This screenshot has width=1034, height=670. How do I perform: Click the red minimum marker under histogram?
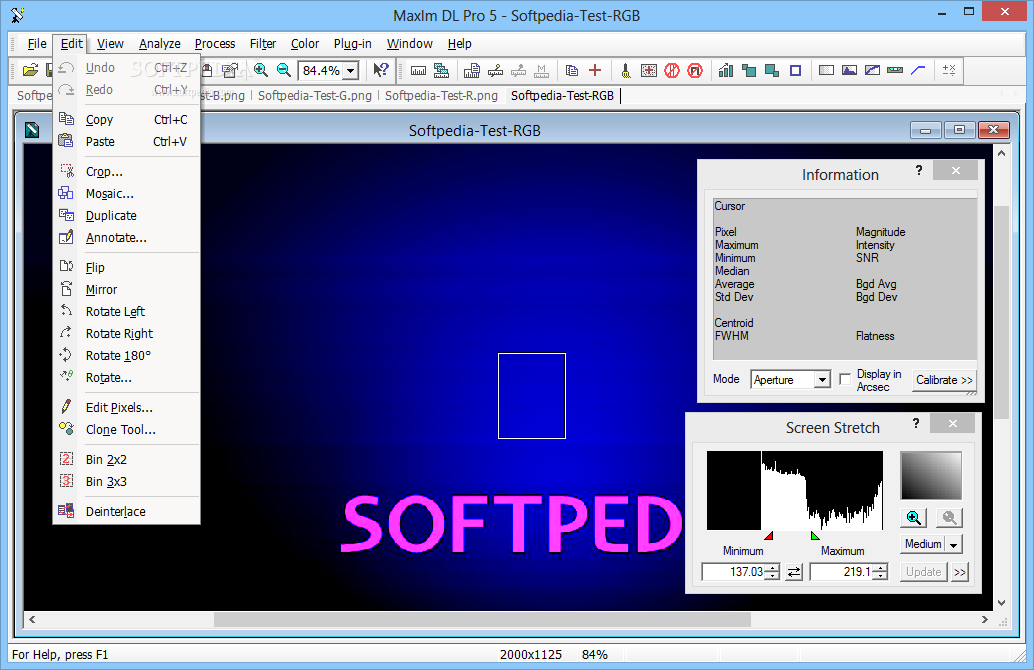(768, 535)
